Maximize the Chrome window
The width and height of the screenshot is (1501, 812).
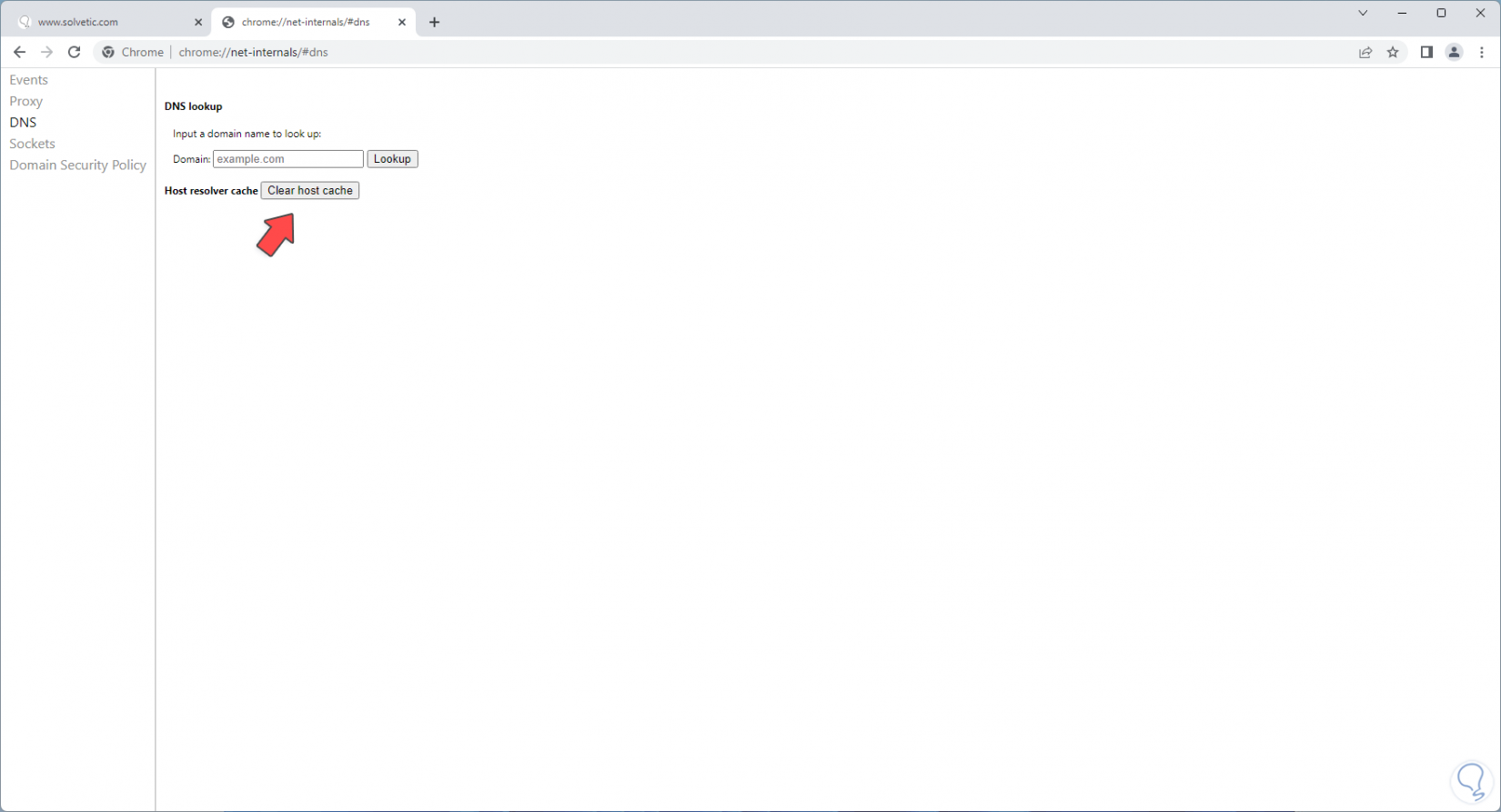click(x=1441, y=13)
